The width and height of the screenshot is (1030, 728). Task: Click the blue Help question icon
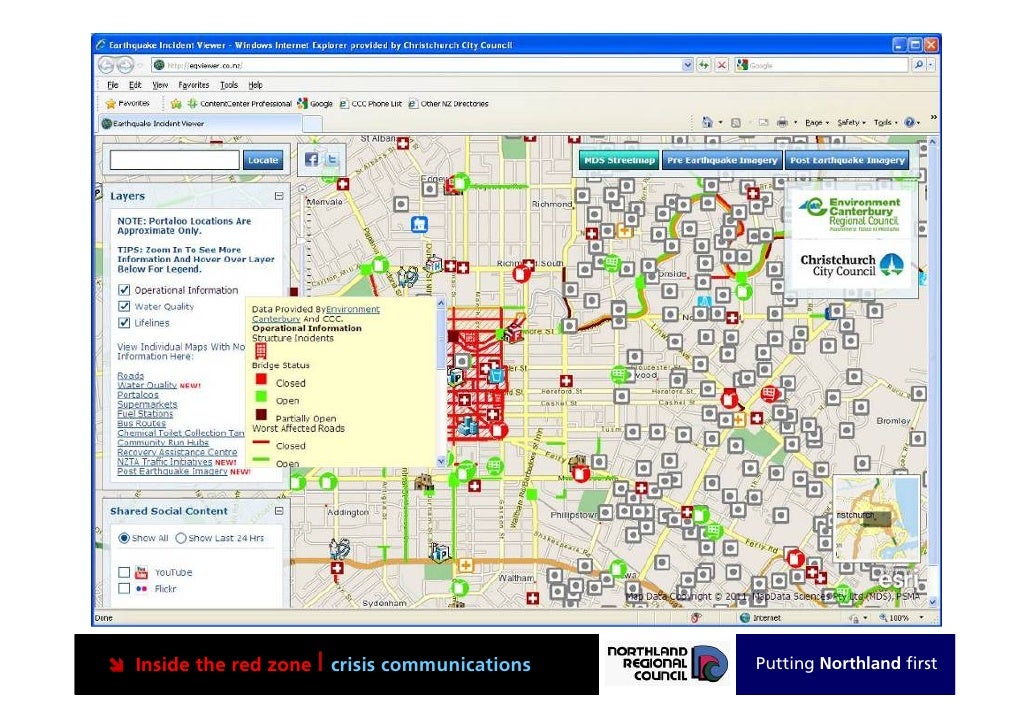point(909,122)
